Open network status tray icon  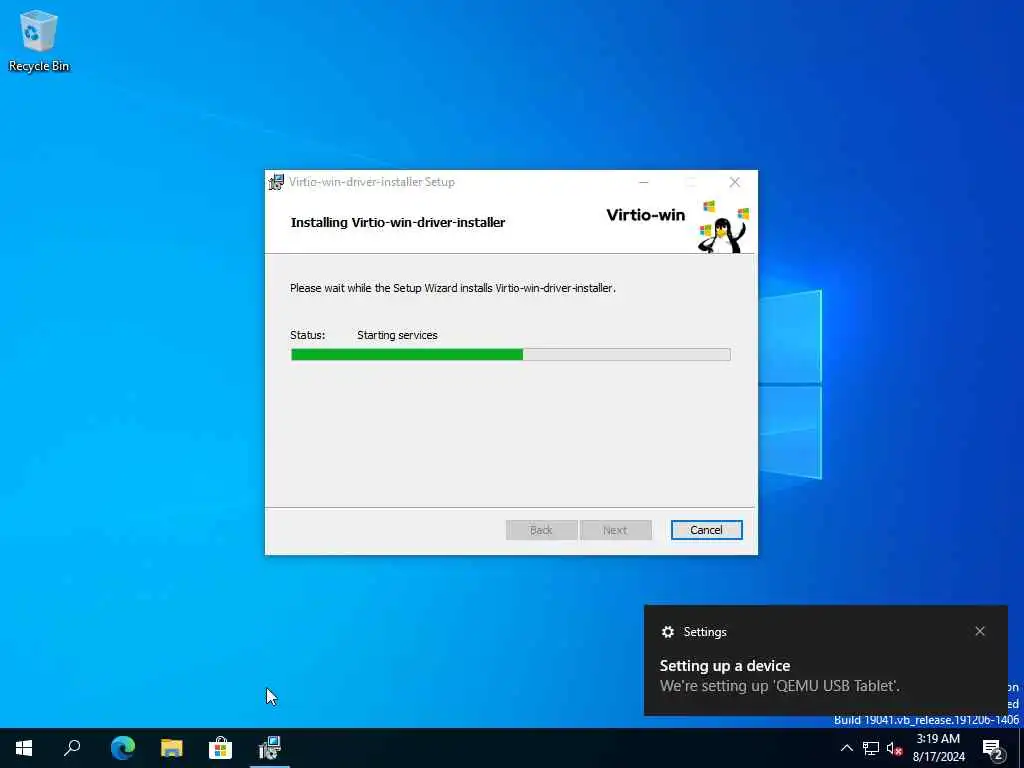coord(871,748)
